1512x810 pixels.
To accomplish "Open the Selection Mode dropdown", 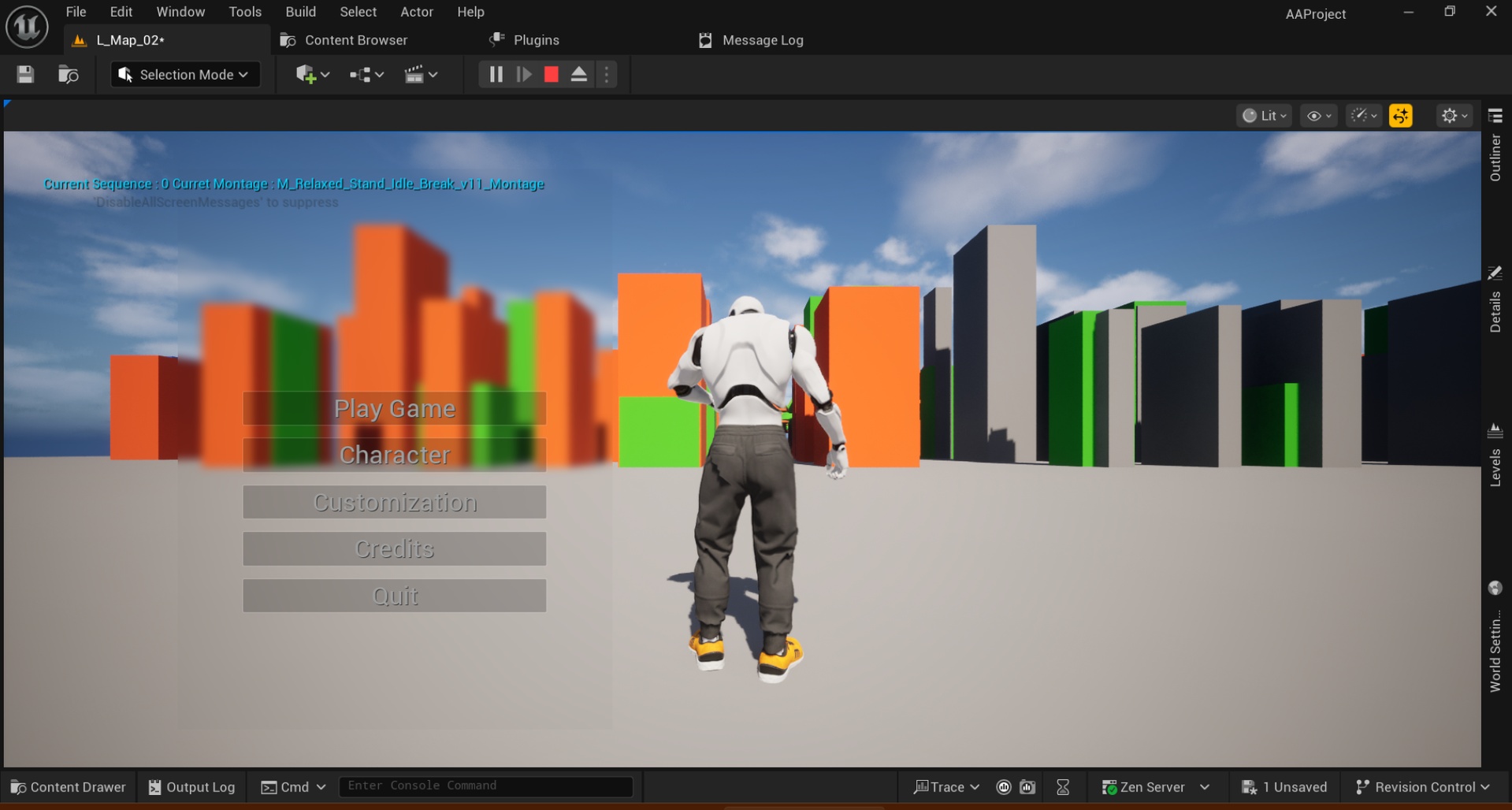I will [x=185, y=74].
